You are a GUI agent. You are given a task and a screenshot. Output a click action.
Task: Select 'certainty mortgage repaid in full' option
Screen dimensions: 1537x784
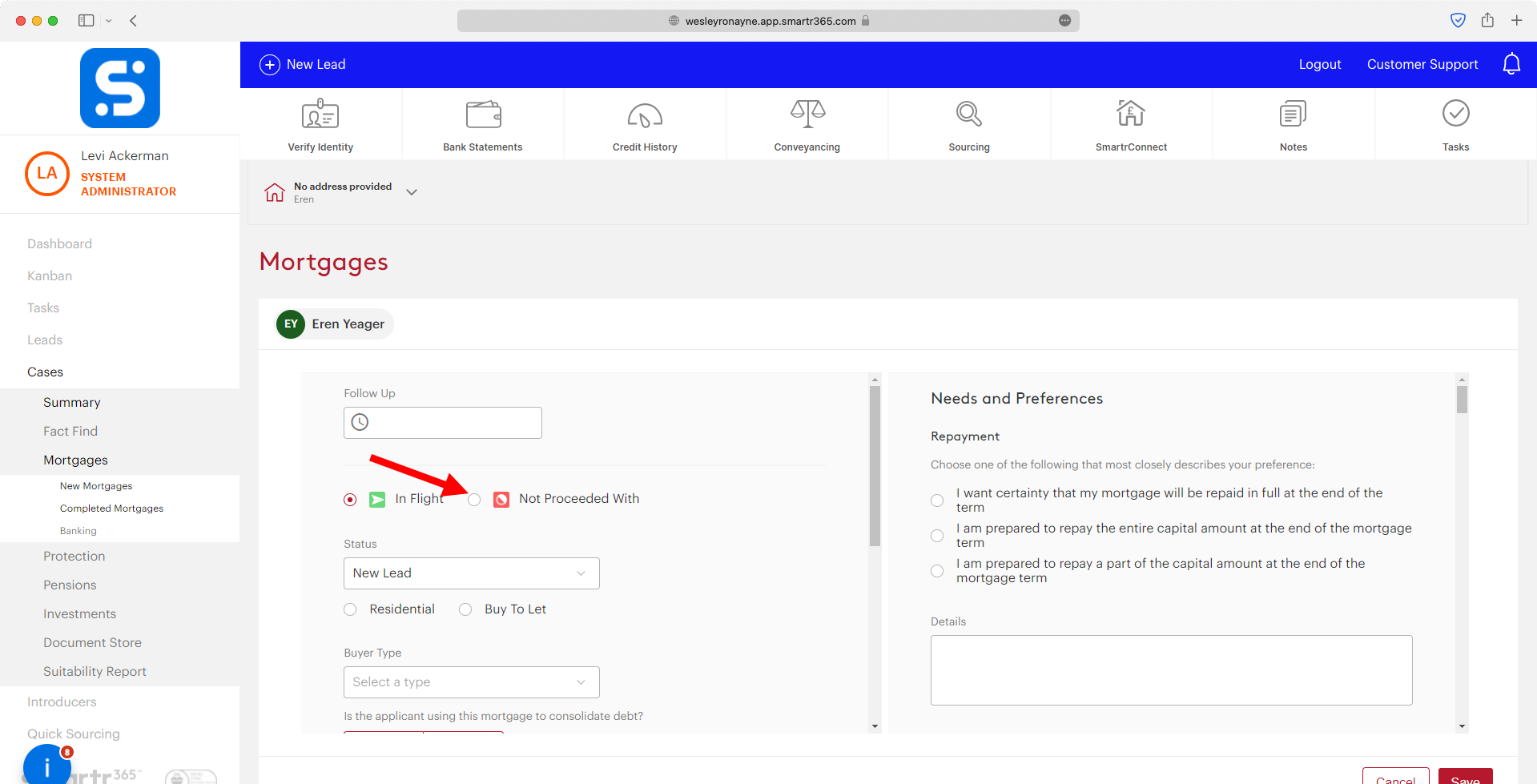937,501
